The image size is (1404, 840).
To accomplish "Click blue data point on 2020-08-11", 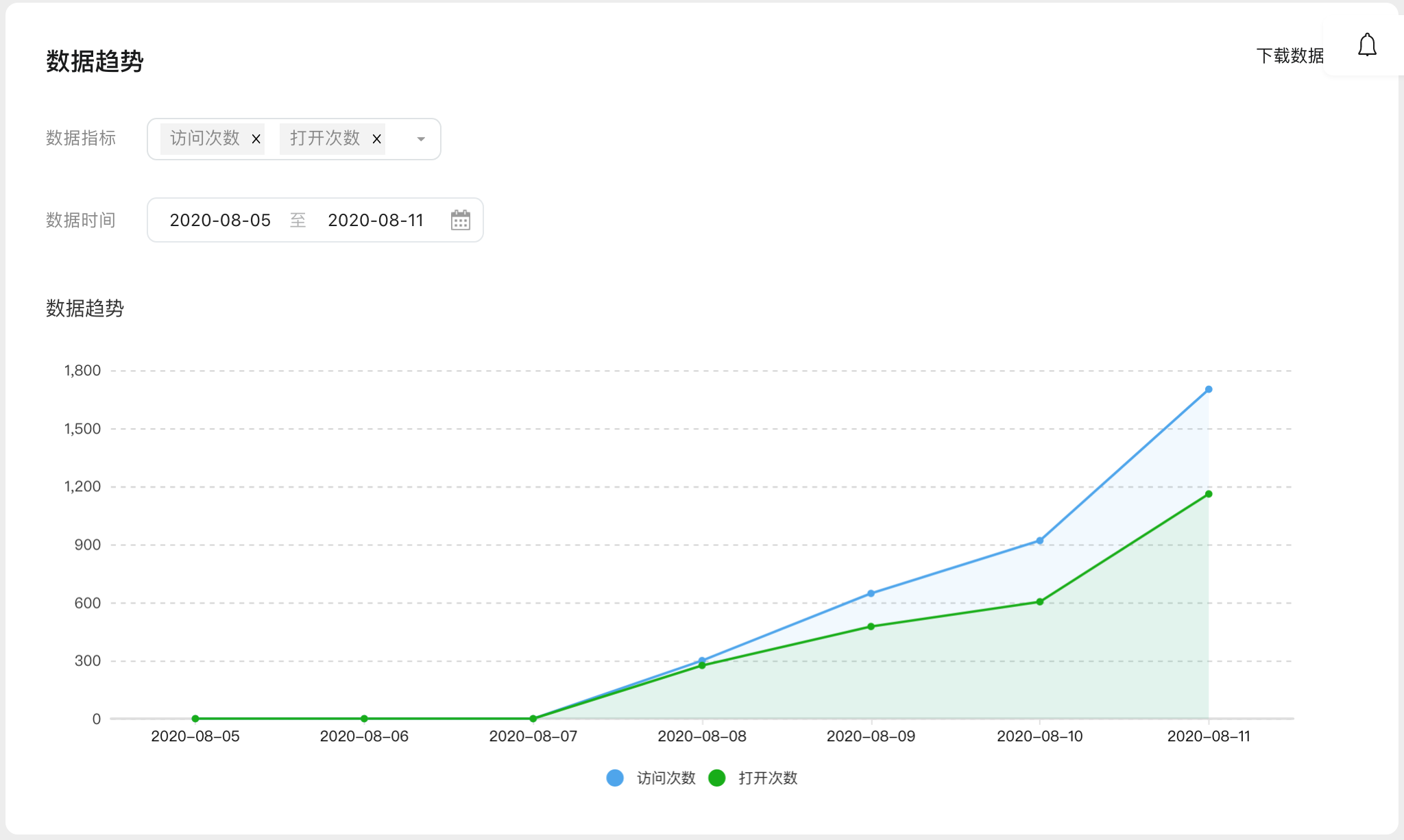I will point(1209,389).
